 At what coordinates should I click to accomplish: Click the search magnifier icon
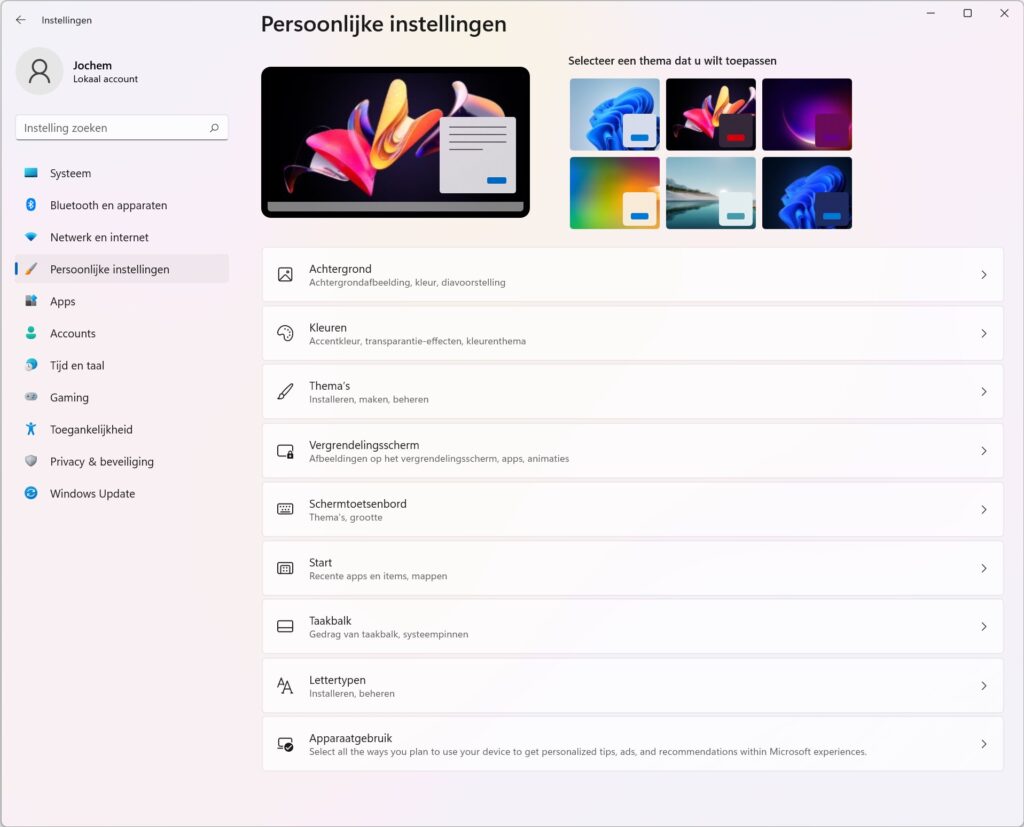tap(214, 128)
